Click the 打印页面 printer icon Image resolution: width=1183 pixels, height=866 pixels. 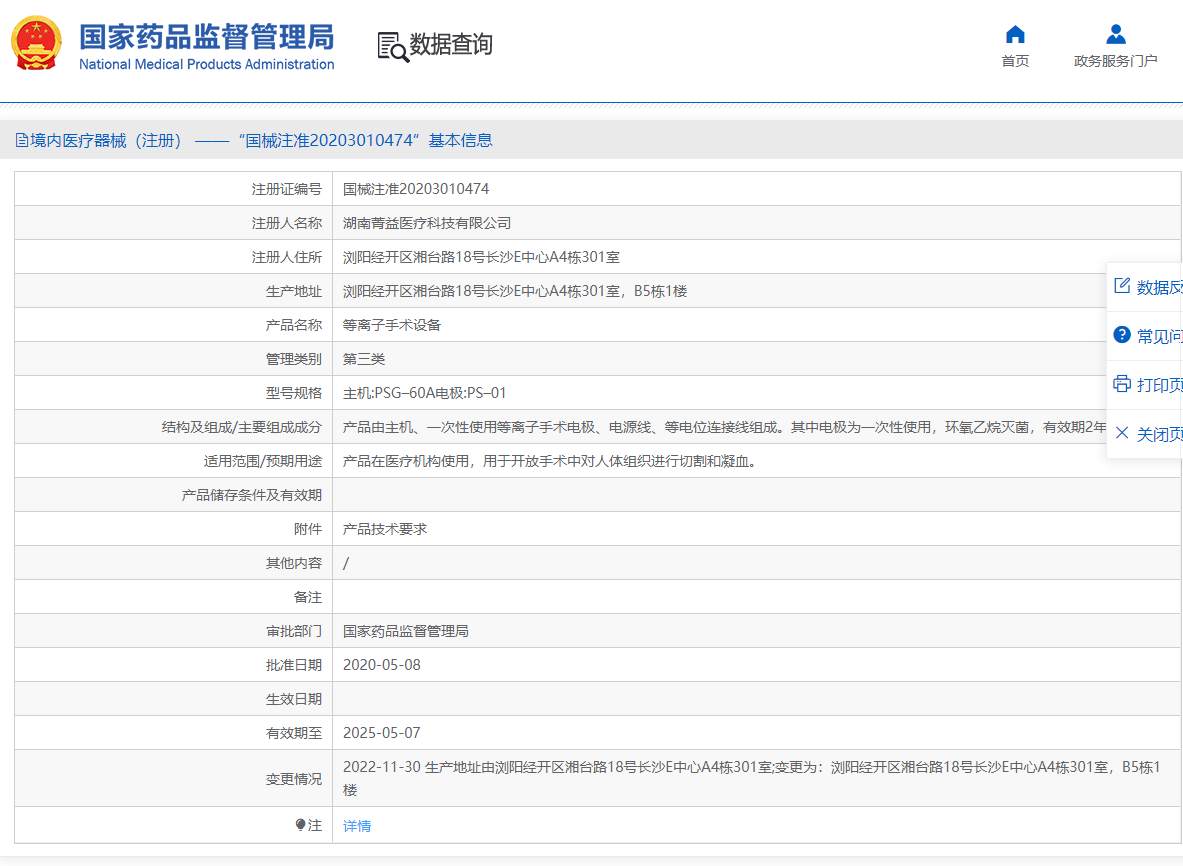click(x=1122, y=384)
